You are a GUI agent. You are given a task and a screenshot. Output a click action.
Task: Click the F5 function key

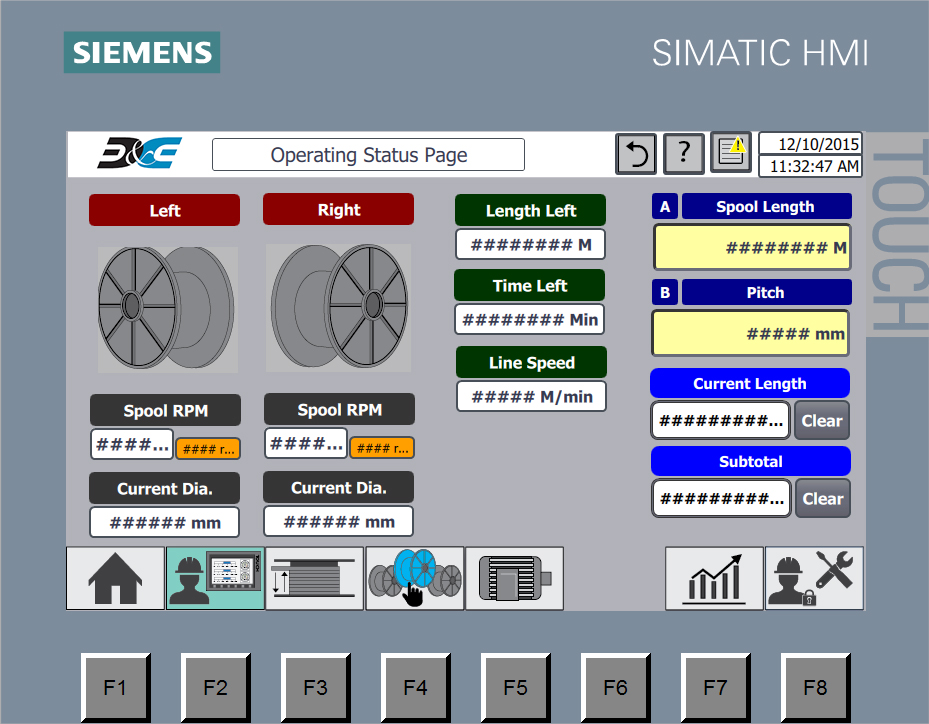pos(515,688)
